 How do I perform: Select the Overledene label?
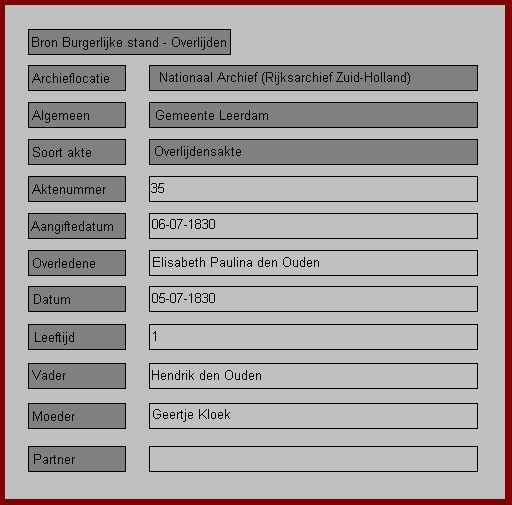click(77, 263)
